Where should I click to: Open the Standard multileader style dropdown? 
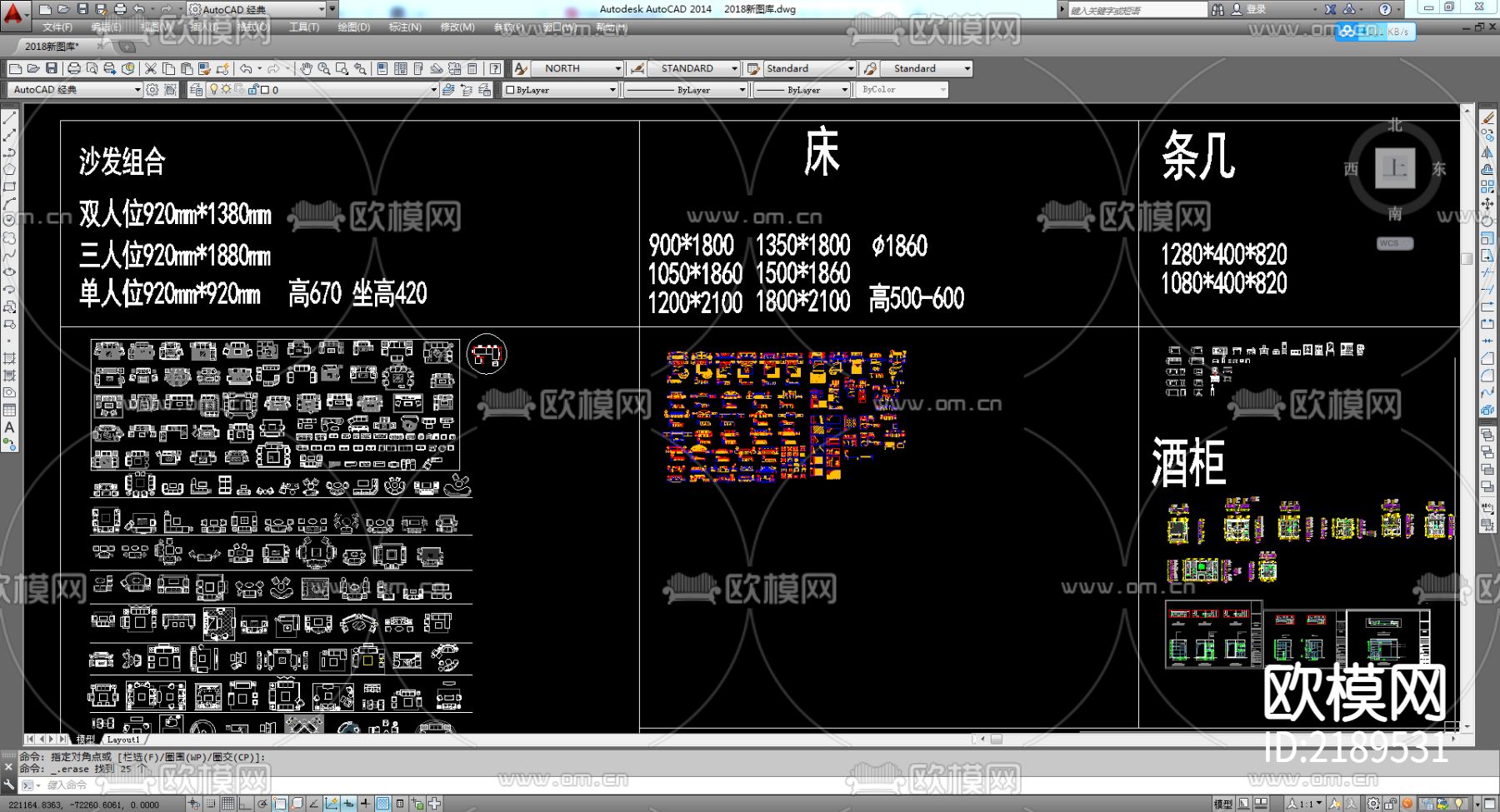[x=926, y=68]
